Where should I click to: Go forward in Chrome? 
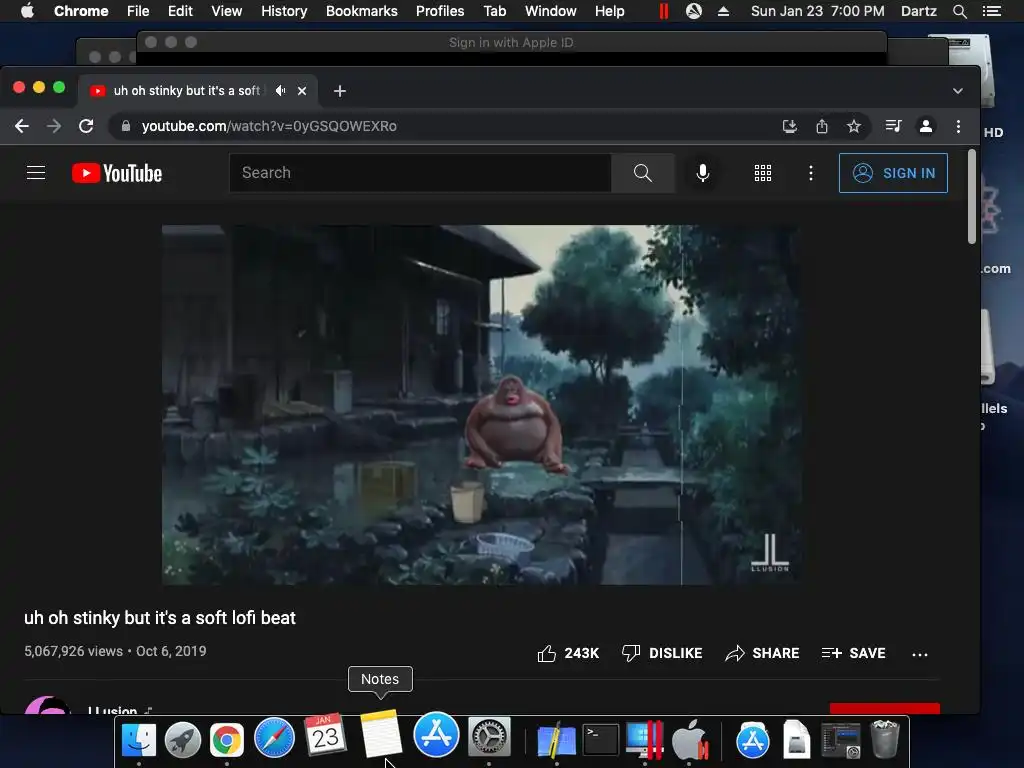tap(54, 126)
